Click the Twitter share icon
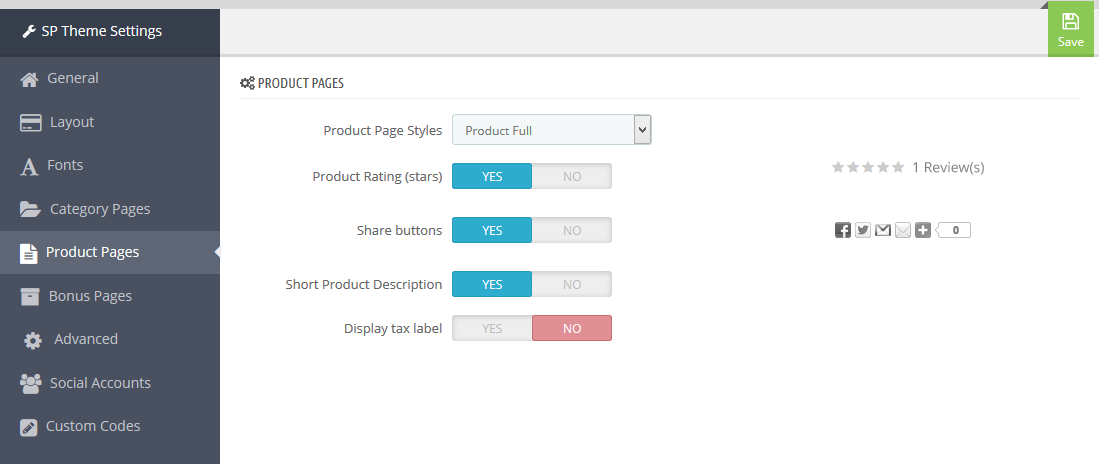The image size is (1099, 464). pyautogui.click(x=863, y=230)
